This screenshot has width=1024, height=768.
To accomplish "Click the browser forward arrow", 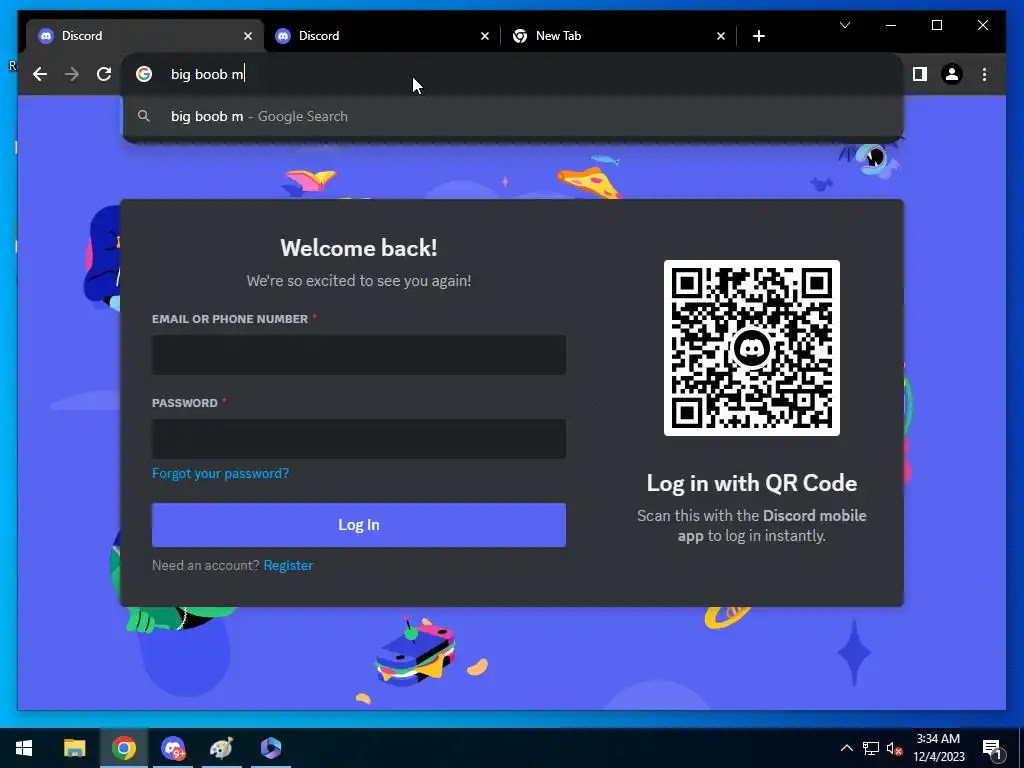I will (72, 74).
